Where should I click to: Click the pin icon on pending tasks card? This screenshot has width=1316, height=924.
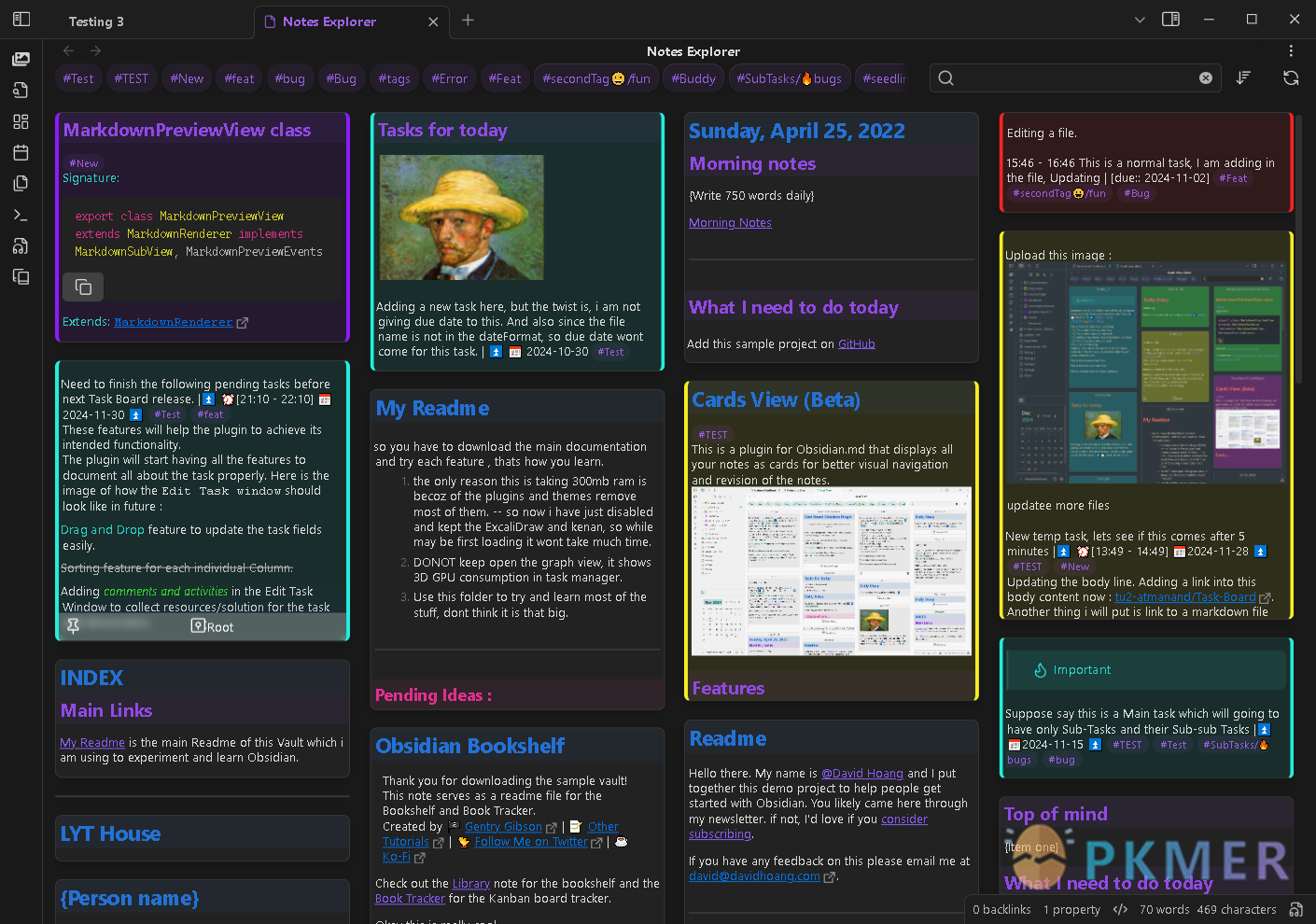pos(73,626)
